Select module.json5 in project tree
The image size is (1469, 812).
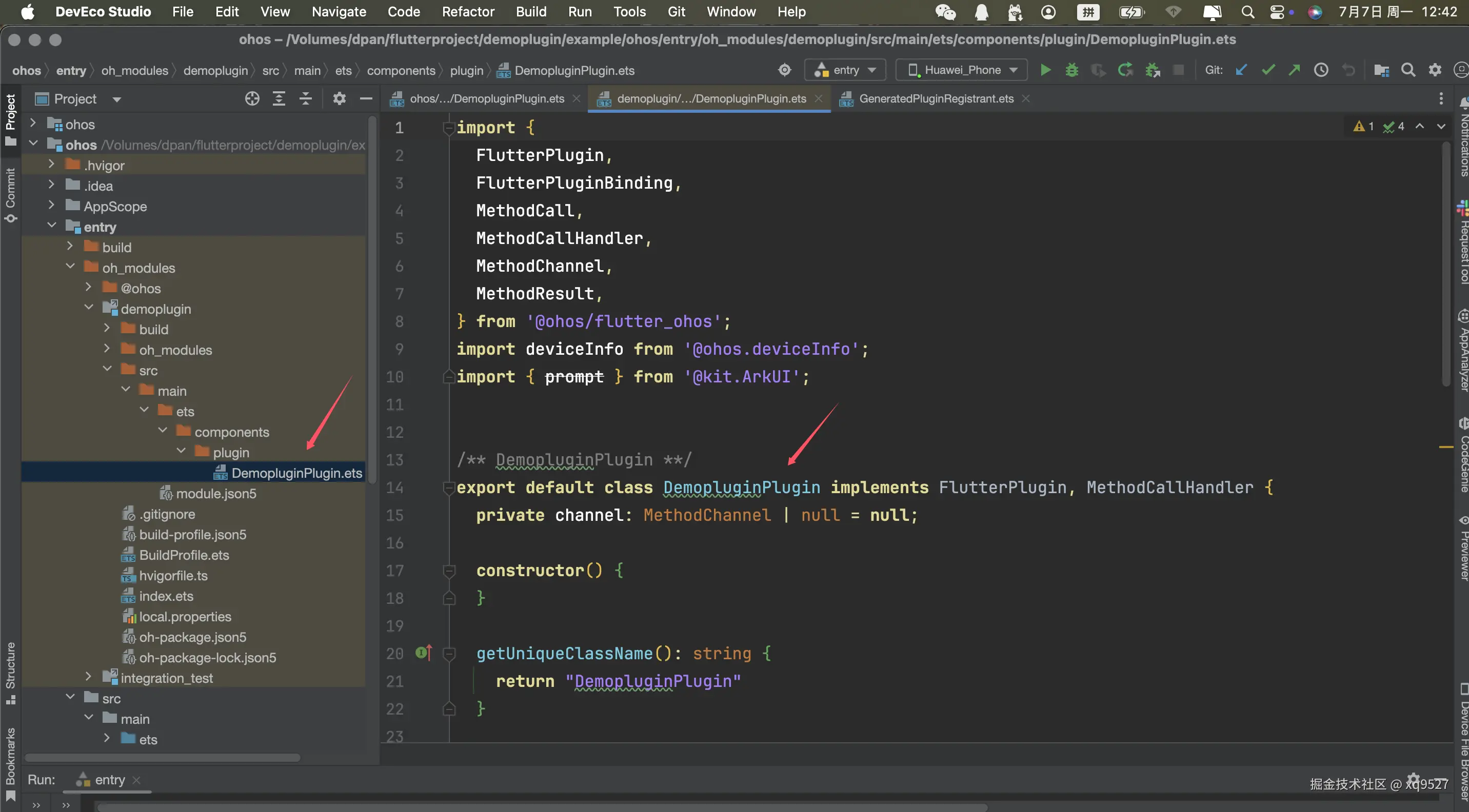pyautogui.click(x=215, y=494)
